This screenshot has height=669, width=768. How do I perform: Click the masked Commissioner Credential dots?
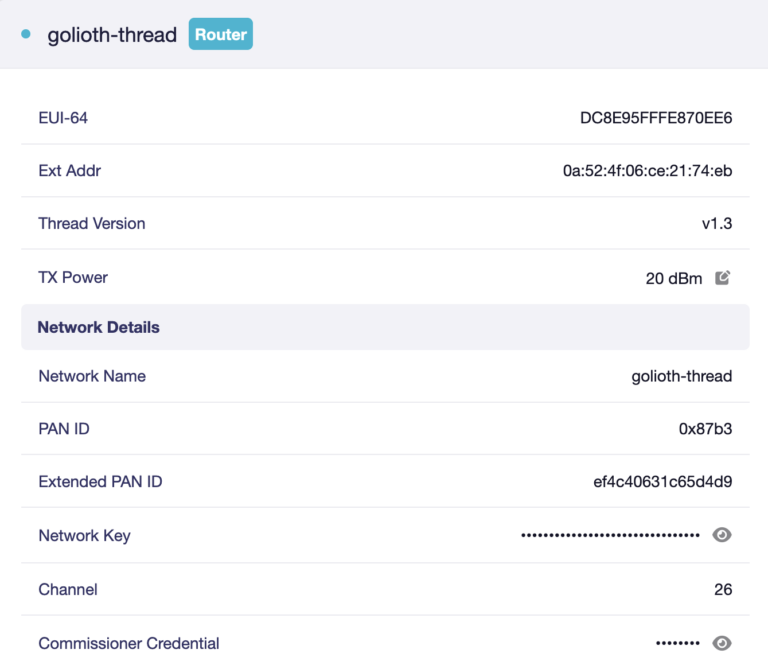coord(678,643)
